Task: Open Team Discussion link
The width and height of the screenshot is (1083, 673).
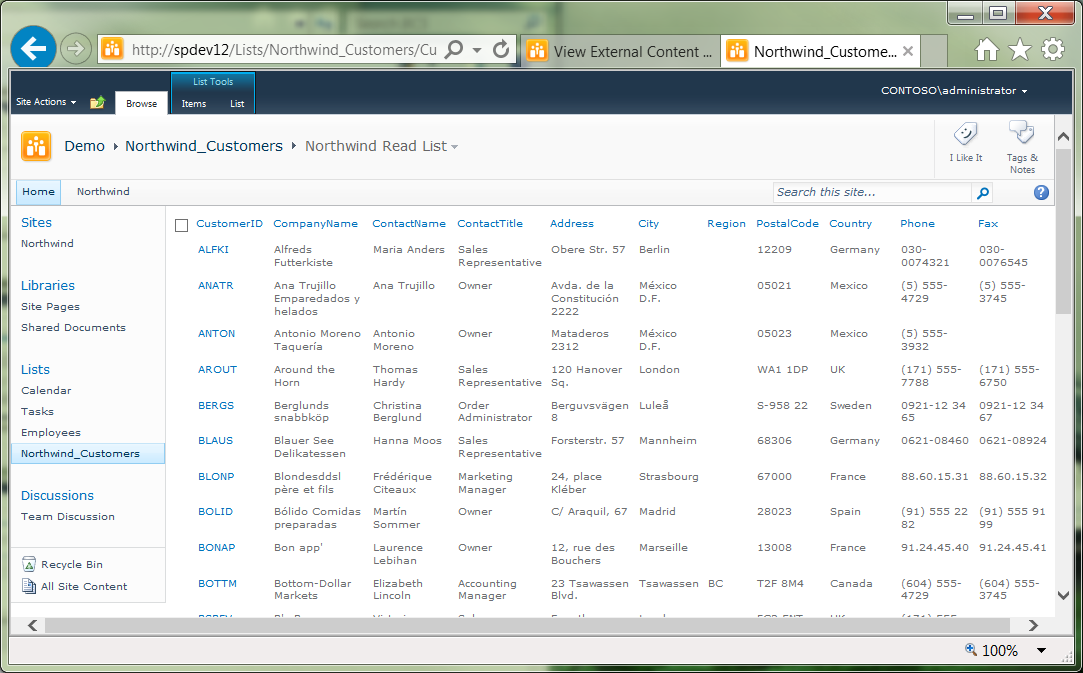Action: (68, 517)
